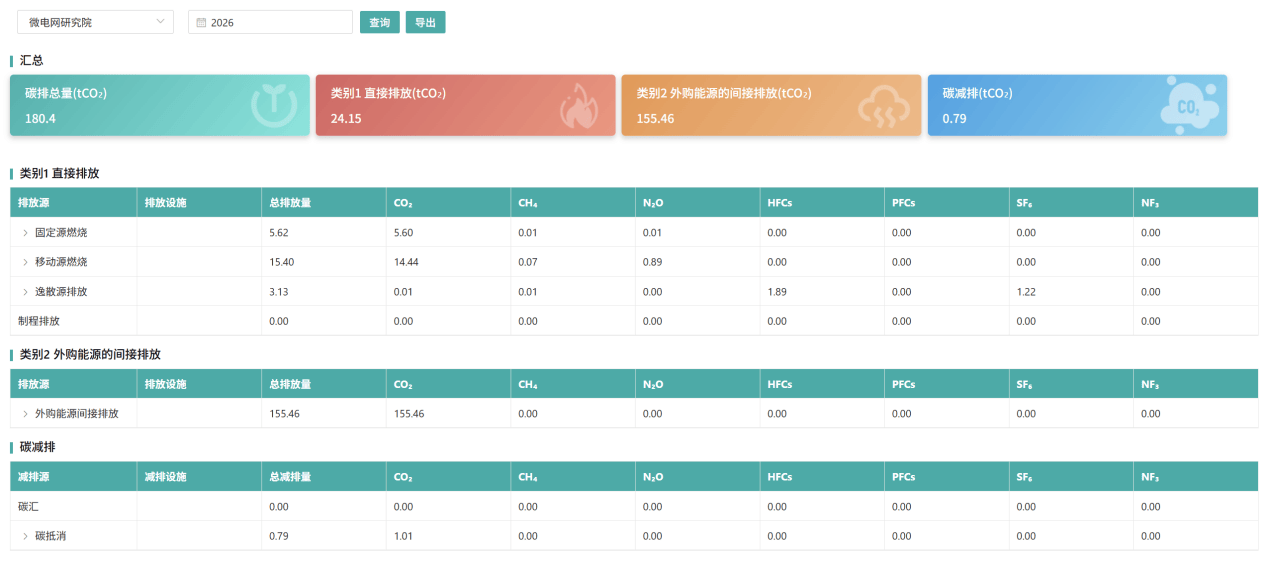Click the CO₂ cloud icon on 碳减排 card

coord(1191,104)
